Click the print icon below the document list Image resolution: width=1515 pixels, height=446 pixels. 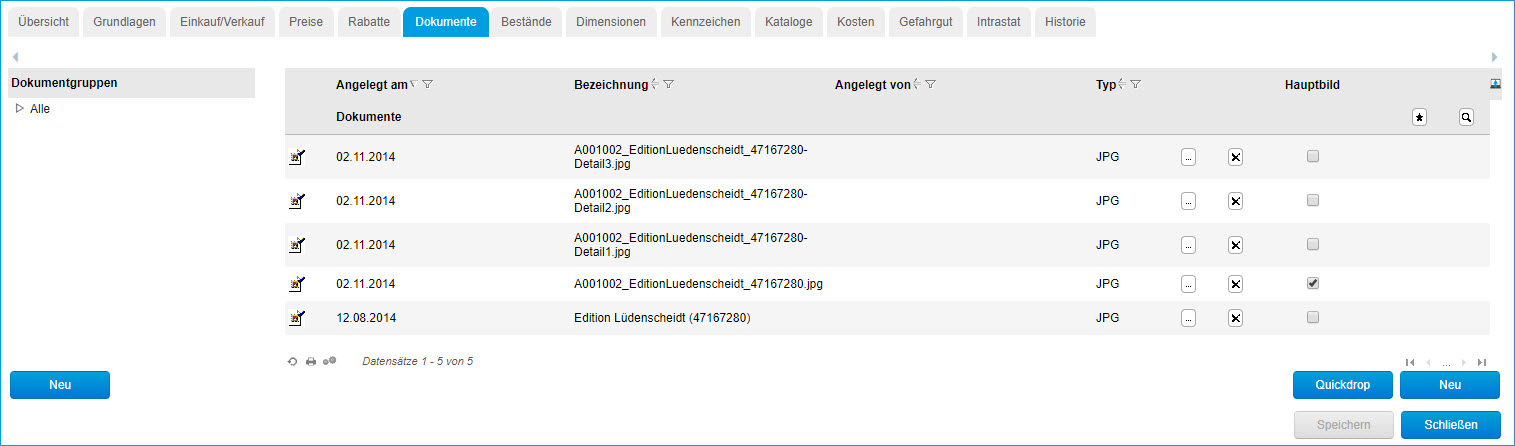tap(311, 361)
